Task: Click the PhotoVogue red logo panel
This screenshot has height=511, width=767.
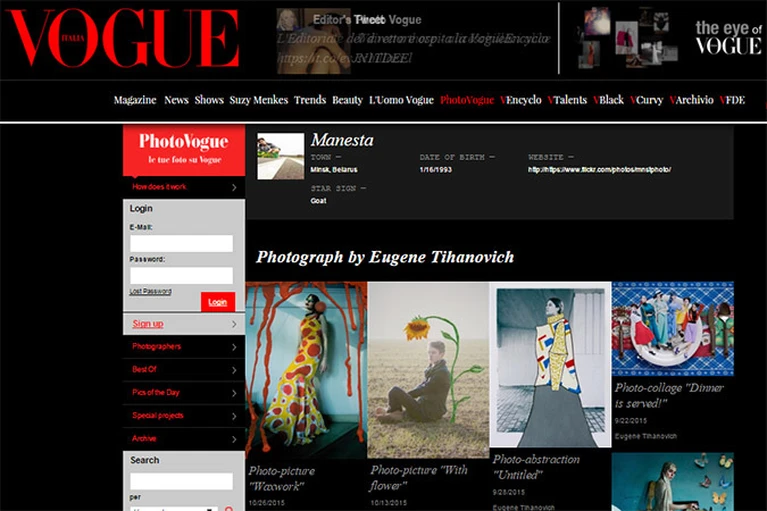Action: click(183, 150)
